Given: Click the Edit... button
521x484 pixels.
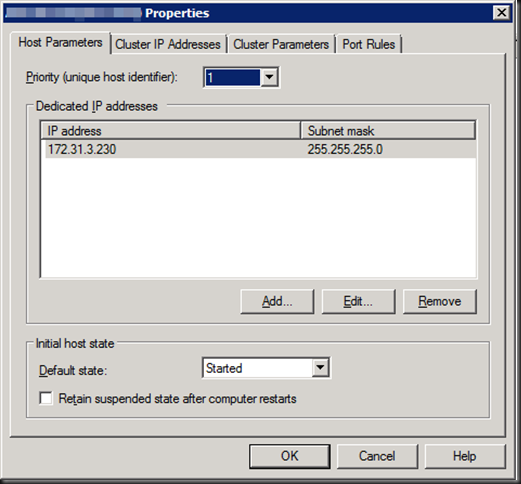Looking at the screenshot, I should click(358, 302).
